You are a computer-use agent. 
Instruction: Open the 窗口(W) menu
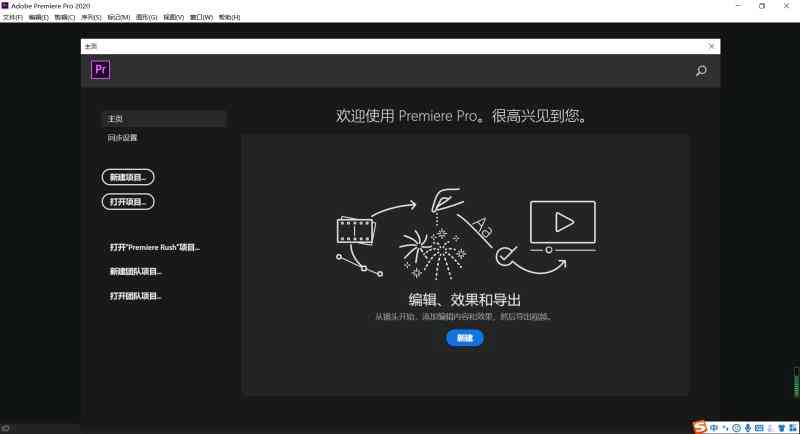202,17
